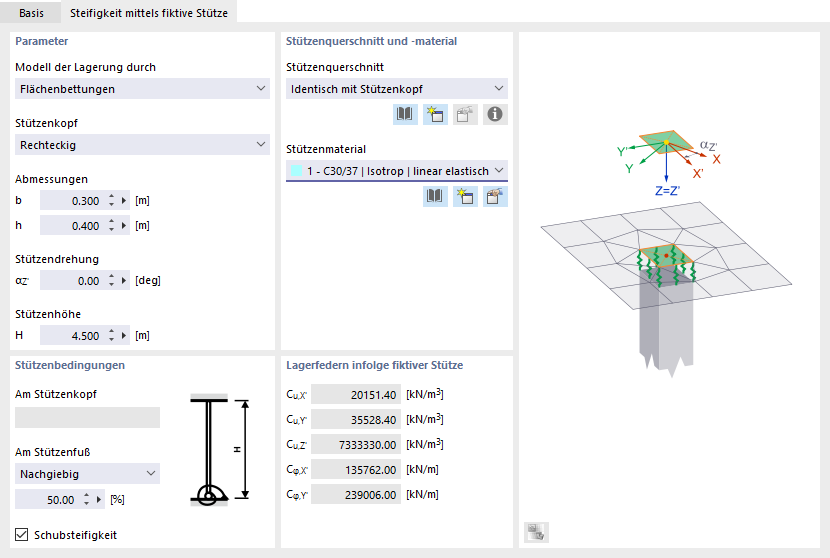Open material library below Stützenmaterial
Viewport: 830px width, 558px height.
coord(436,196)
